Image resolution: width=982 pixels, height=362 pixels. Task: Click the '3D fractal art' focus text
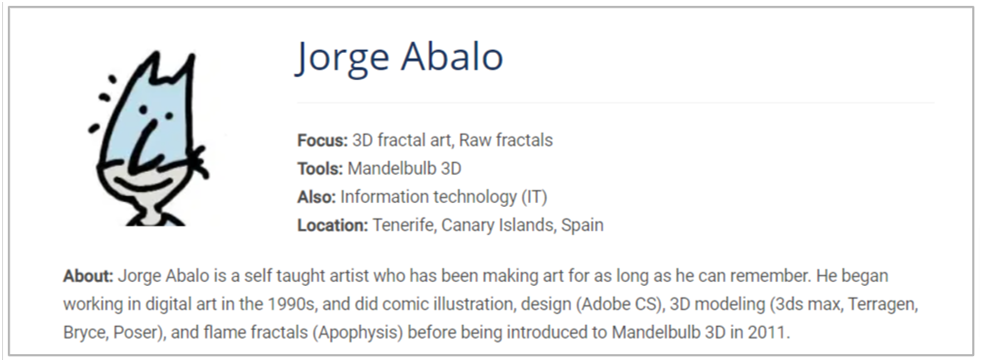click(x=401, y=140)
